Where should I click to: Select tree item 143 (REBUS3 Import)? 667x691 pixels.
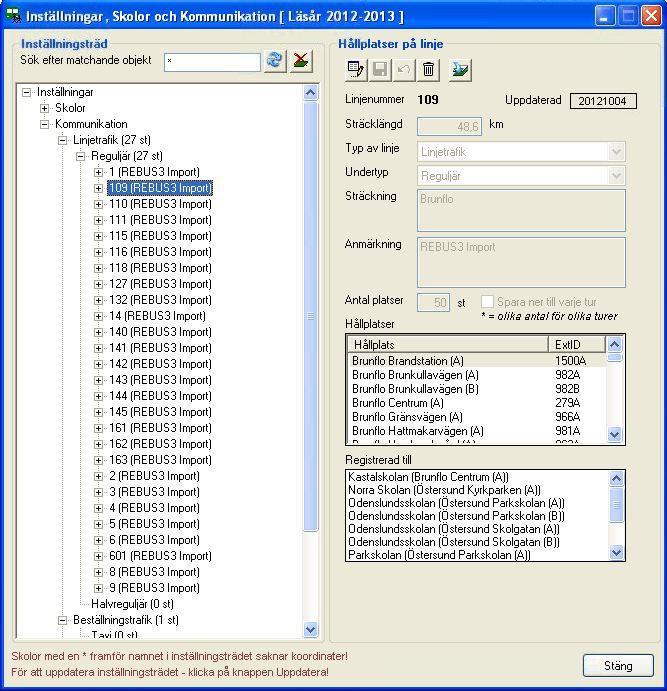tap(160, 380)
